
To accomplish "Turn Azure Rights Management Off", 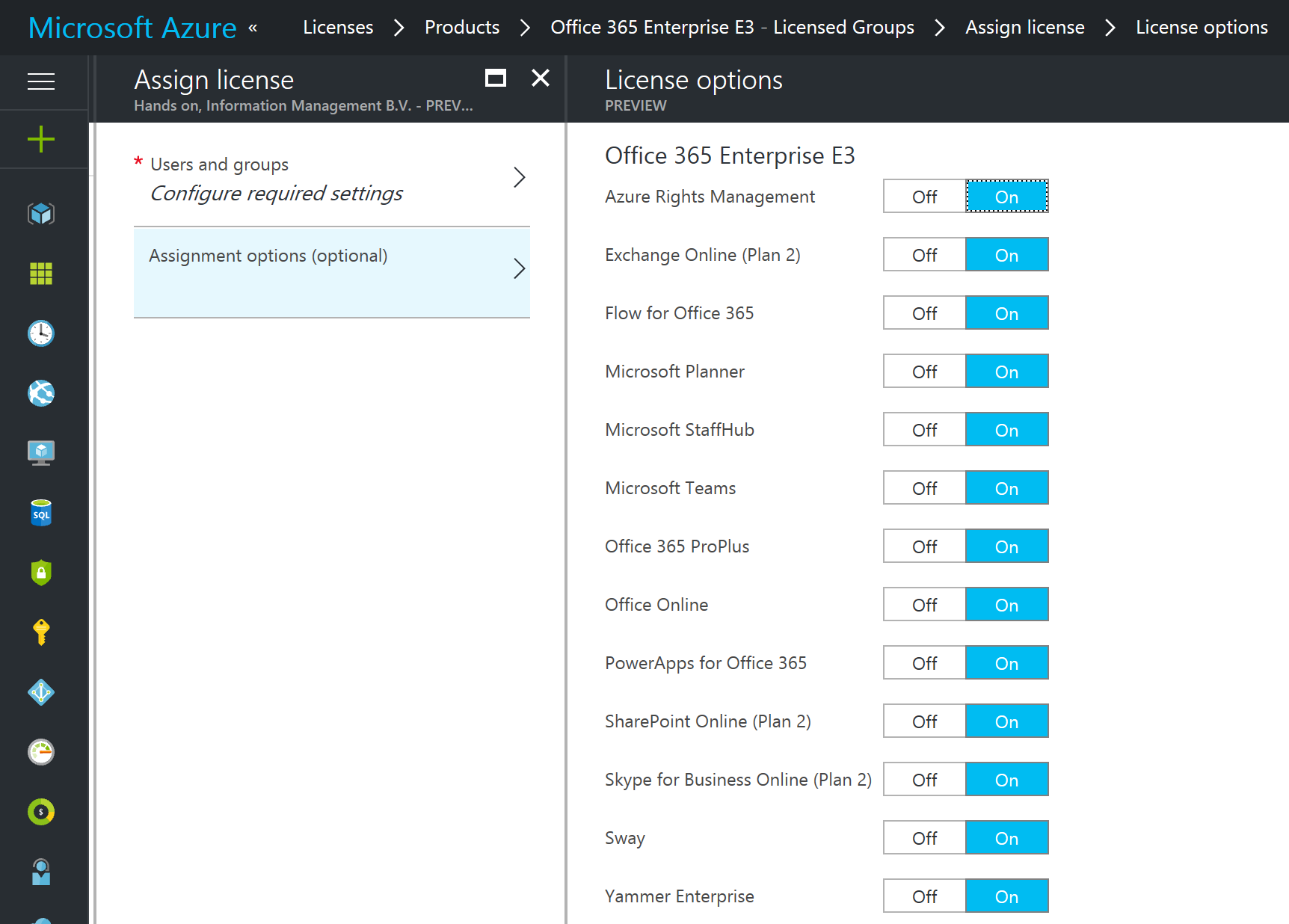I will (x=925, y=197).
